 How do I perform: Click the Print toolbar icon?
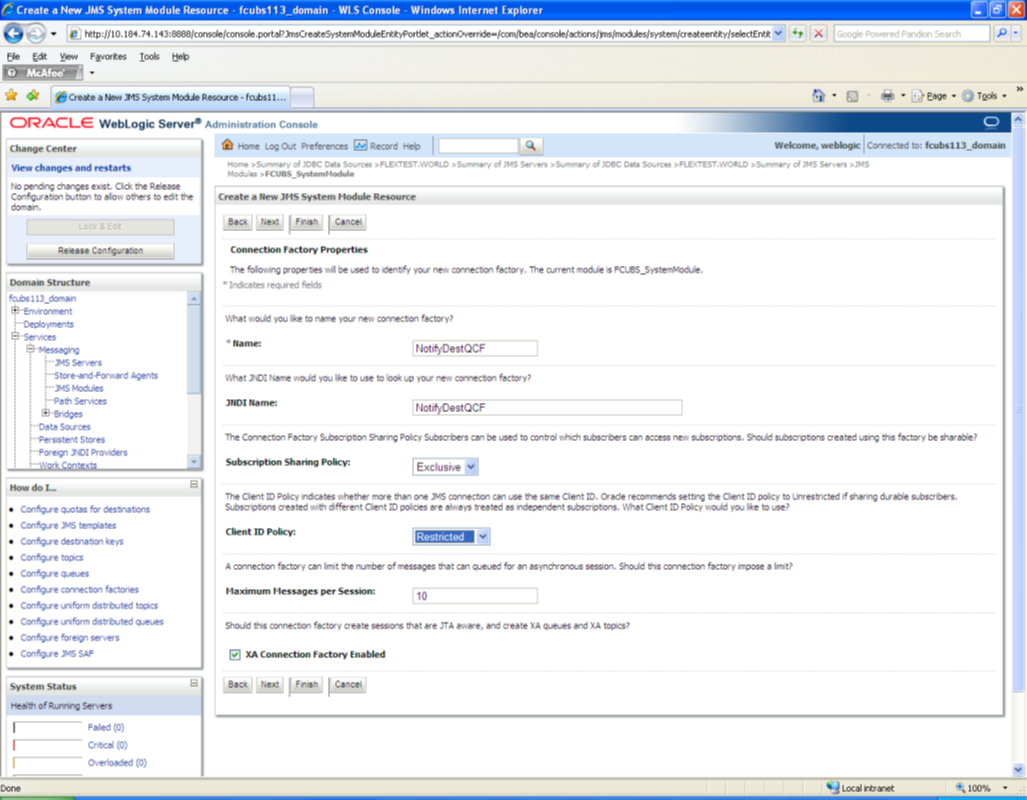887,96
